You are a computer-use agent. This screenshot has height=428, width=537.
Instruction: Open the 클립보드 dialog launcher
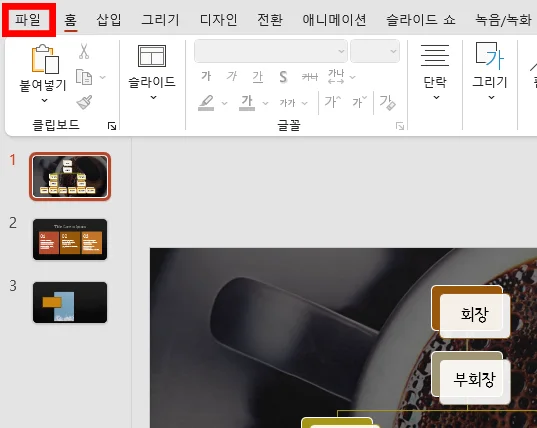(112, 126)
